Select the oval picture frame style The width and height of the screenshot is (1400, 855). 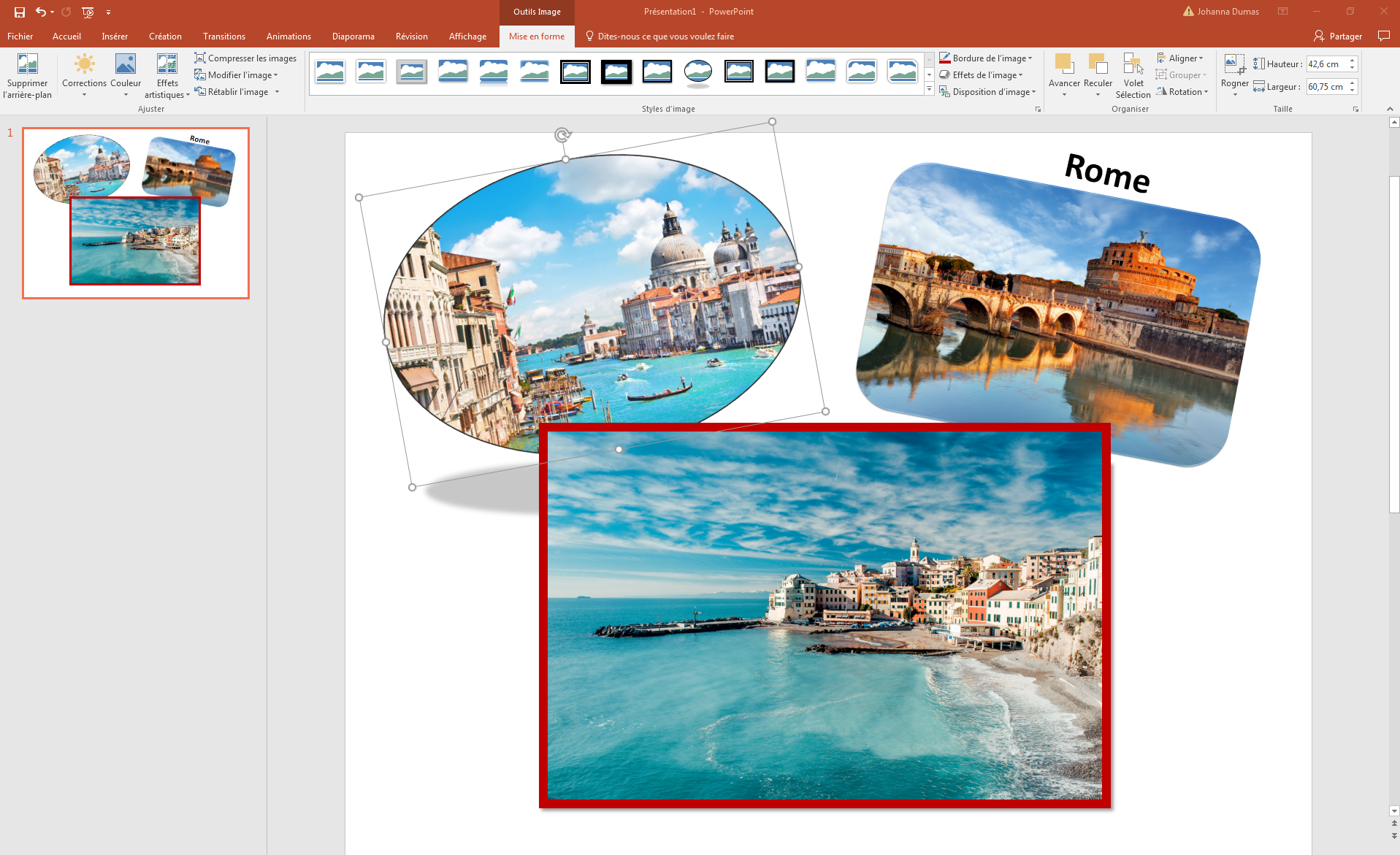click(698, 72)
